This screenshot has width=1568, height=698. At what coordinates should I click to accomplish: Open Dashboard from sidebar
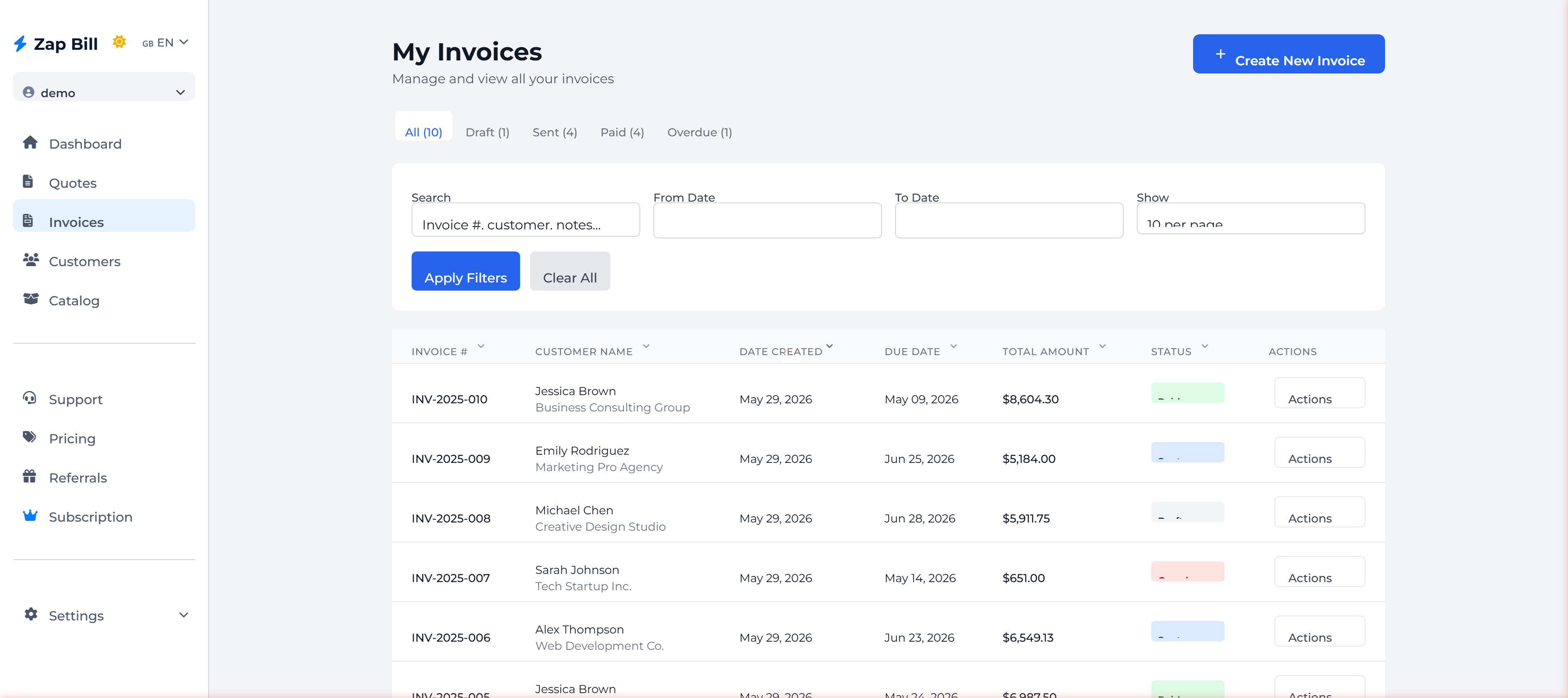(104, 144)
